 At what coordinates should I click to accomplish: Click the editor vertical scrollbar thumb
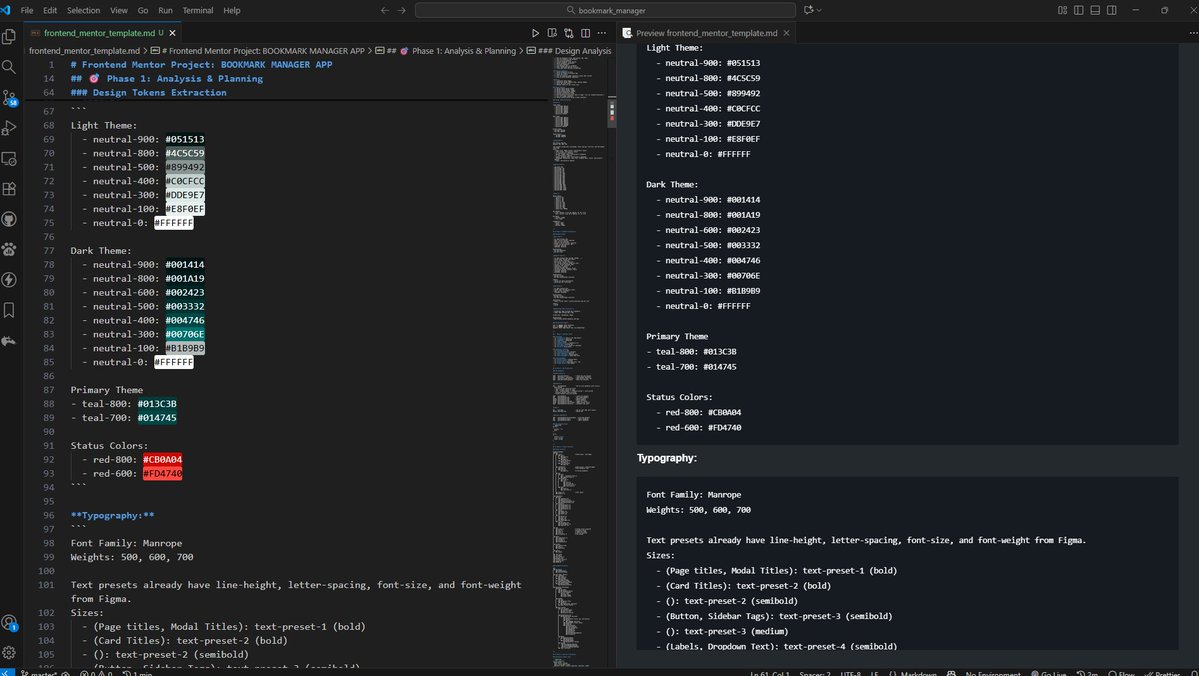tap(612, 112)
